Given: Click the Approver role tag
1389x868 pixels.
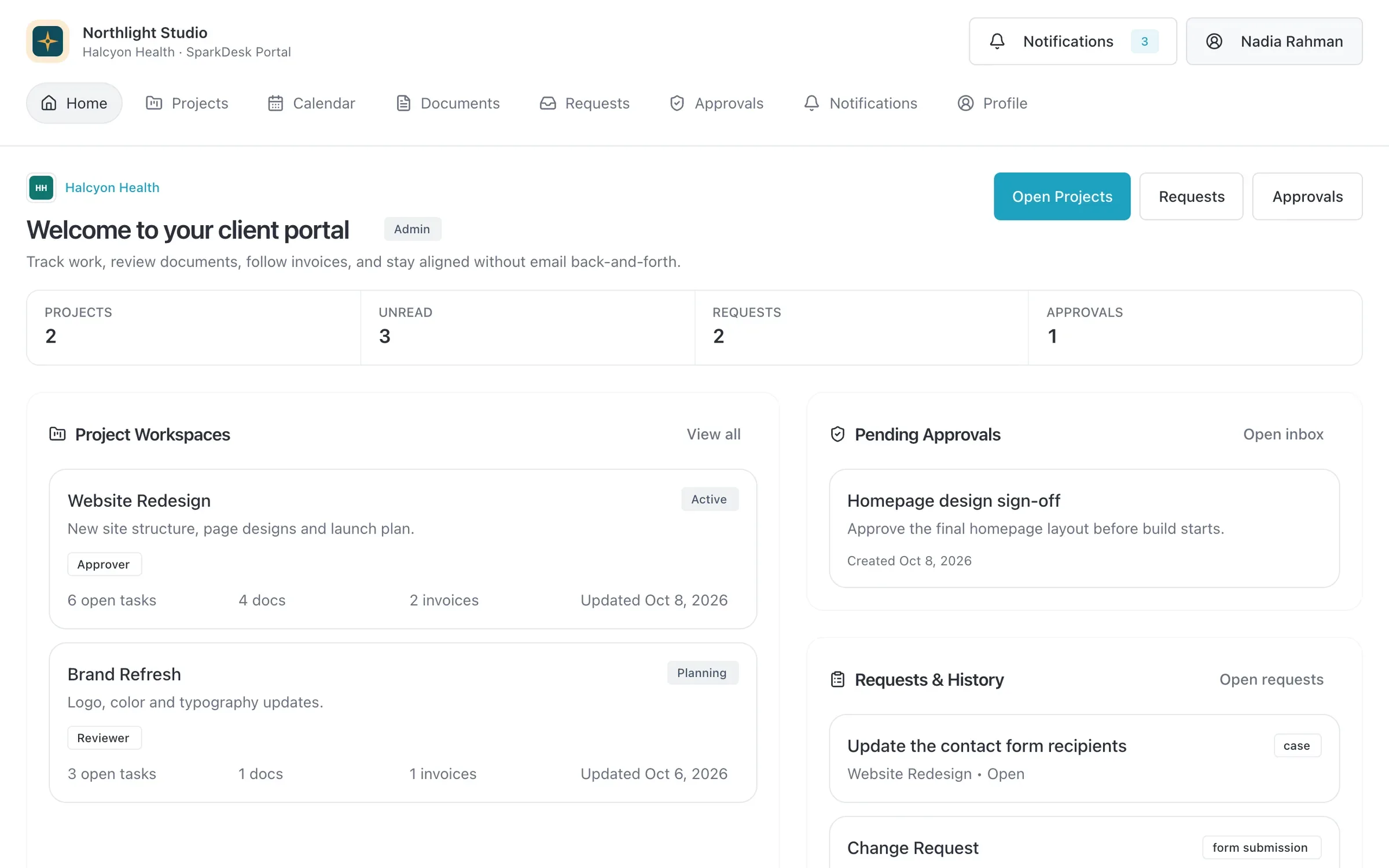Looking at the screenshot, I should 104,564.
